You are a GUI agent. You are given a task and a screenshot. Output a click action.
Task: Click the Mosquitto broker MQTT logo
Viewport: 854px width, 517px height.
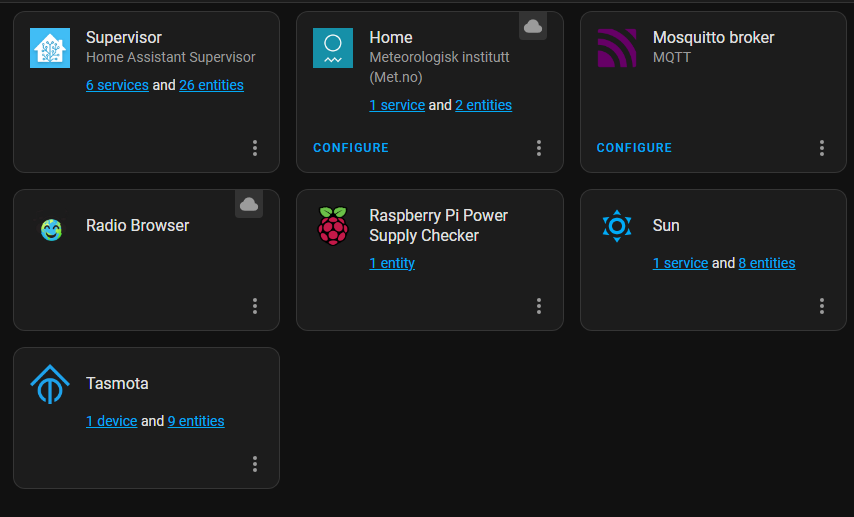[617, 48]
